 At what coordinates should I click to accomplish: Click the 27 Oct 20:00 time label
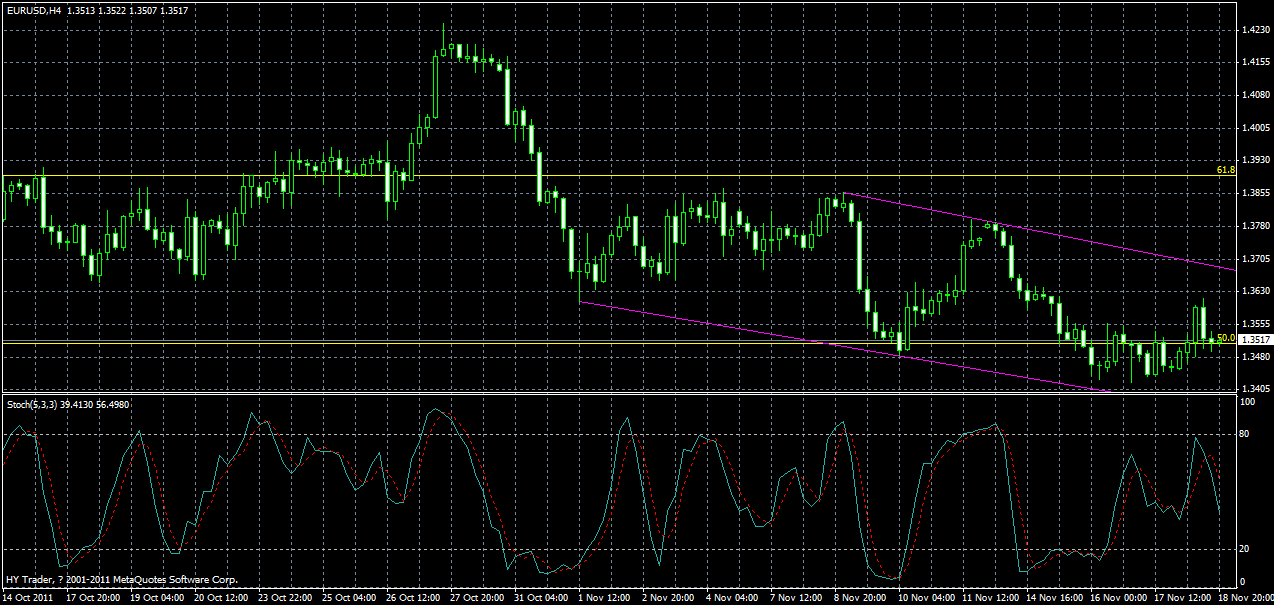click(478, 598)
